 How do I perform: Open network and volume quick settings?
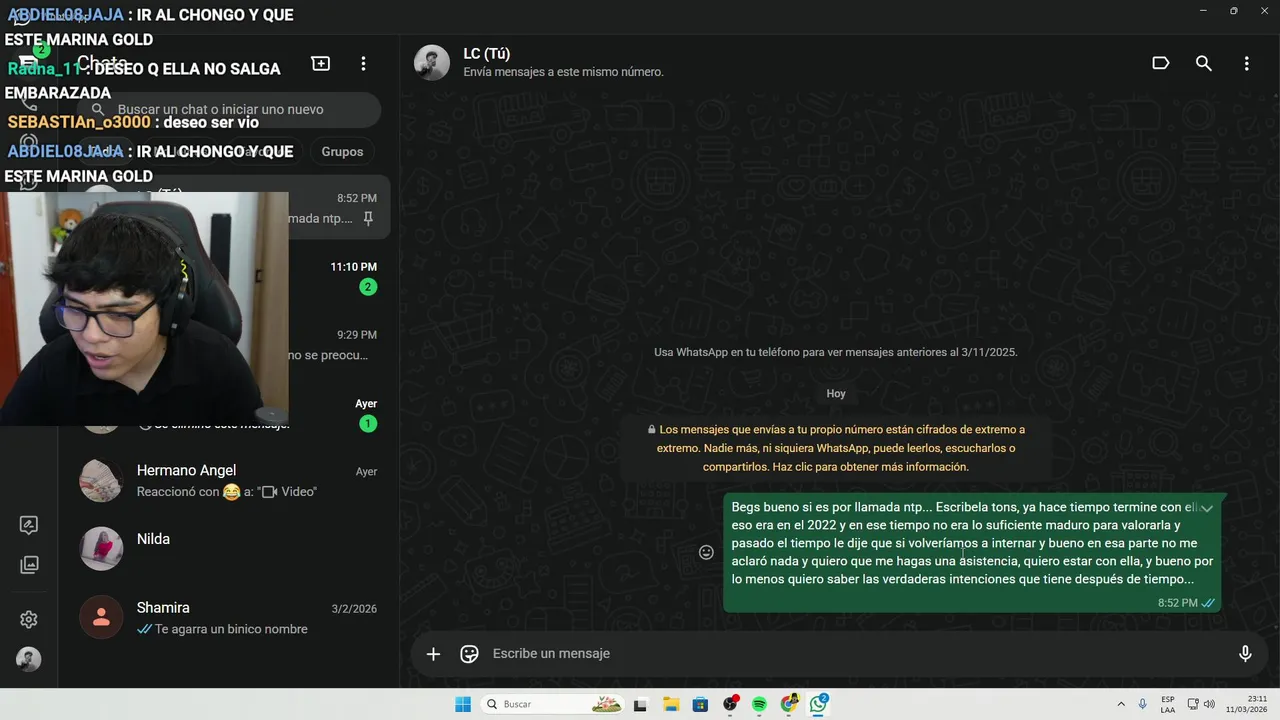(1202, 704)
